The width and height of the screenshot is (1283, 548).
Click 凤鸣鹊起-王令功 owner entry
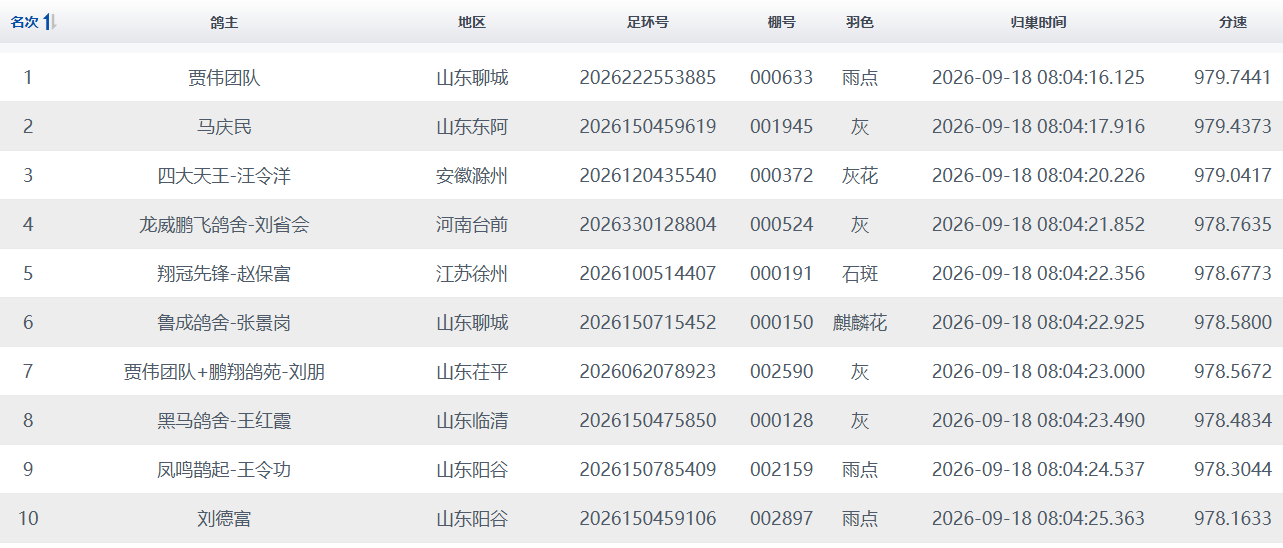coord(224,469)
